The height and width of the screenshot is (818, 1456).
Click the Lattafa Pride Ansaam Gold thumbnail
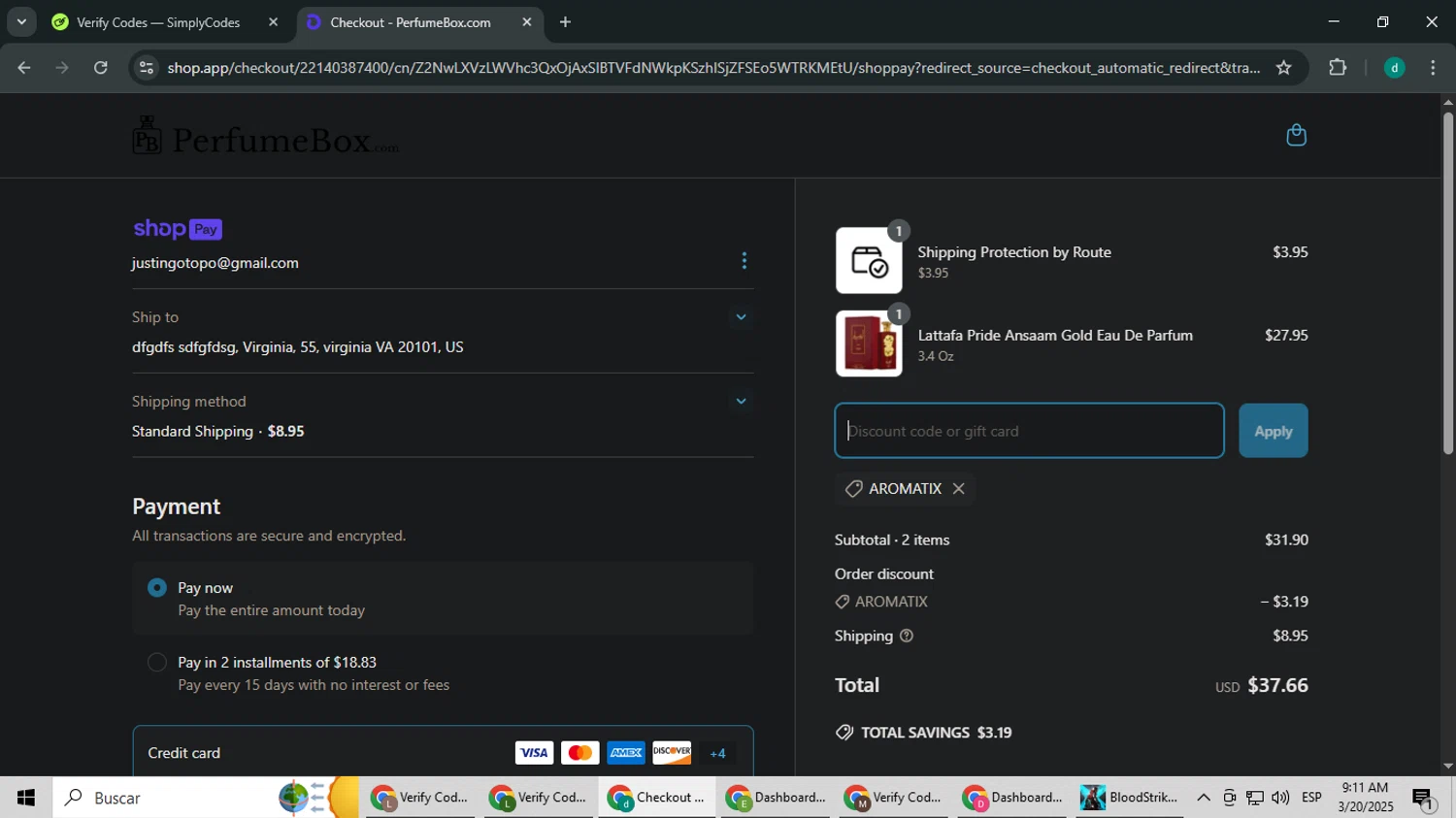click(869, 344)
